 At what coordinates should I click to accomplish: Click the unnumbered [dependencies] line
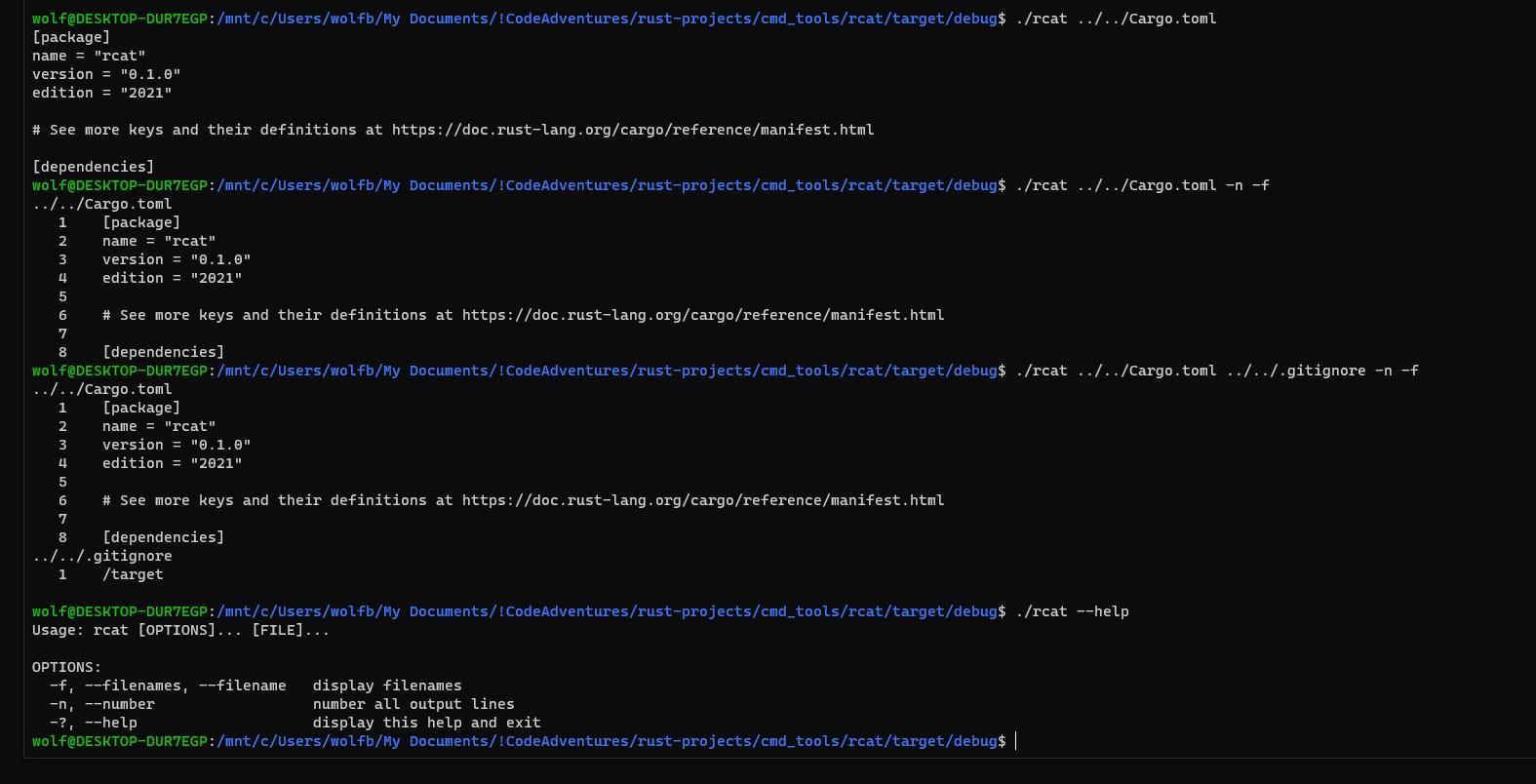pos(93,167)
